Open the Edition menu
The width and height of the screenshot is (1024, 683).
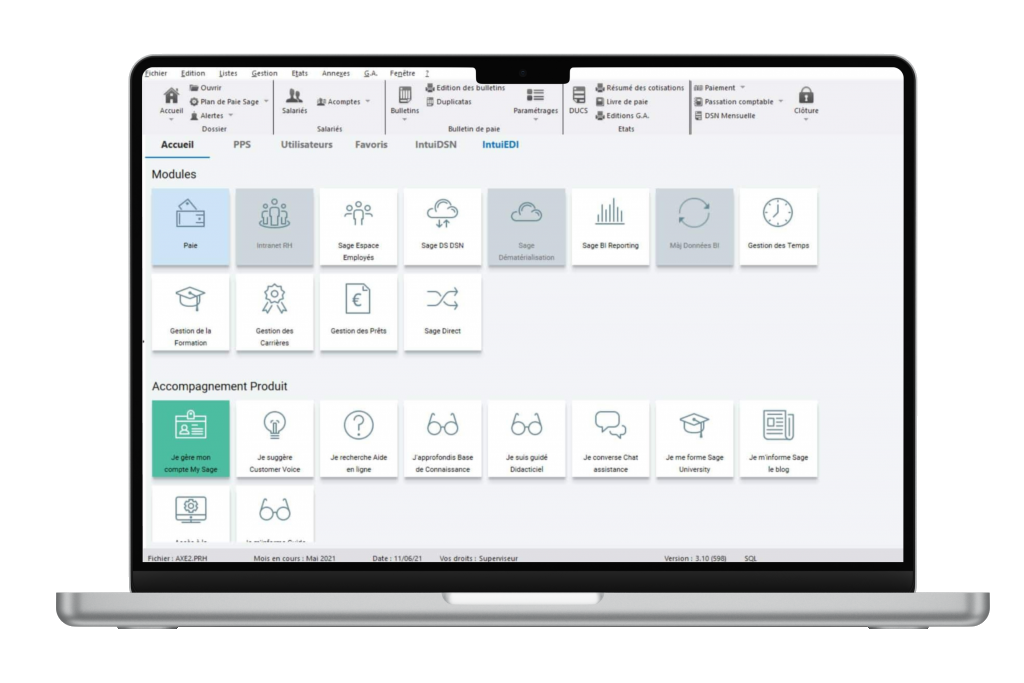click(x=193, y=73)
